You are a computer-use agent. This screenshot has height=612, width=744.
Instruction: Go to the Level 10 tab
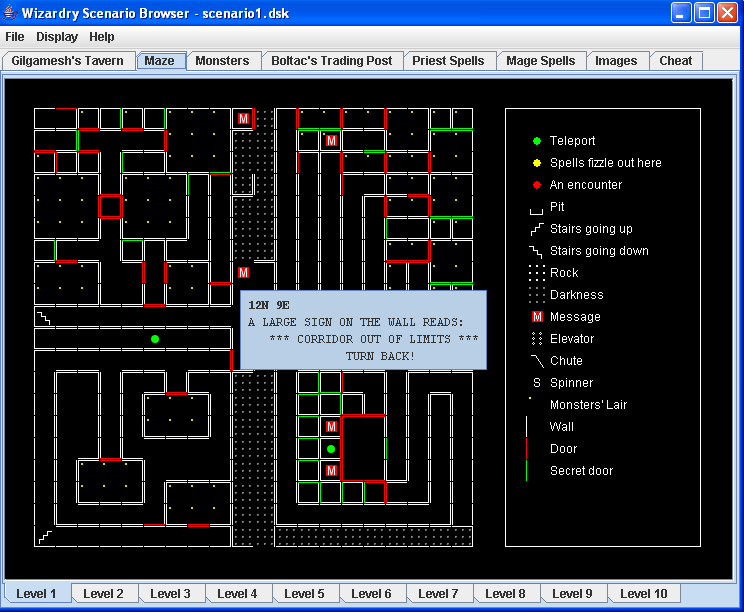point(643,594)
